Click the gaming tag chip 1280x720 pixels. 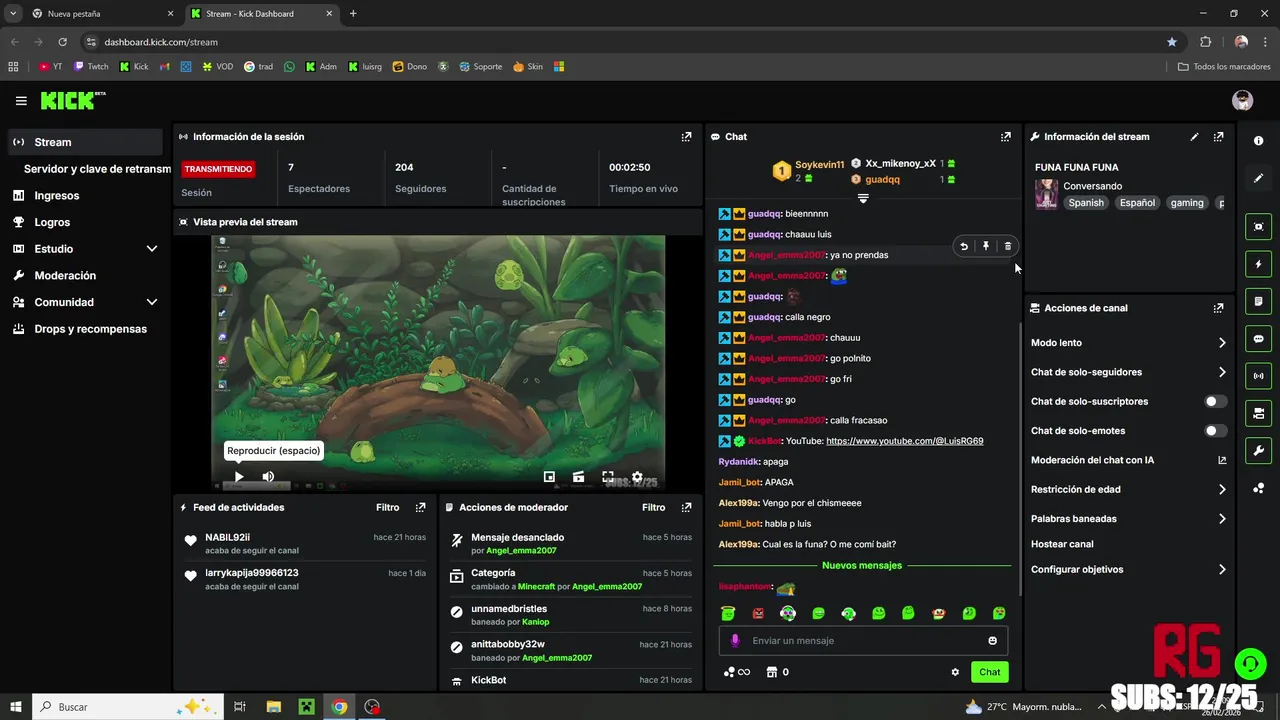tap(1187, 203)
